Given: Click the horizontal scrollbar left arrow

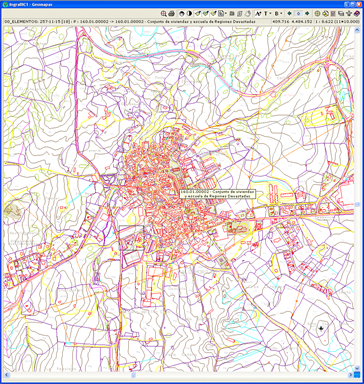Looking at the screenshot, I should (x=7, y=375).
